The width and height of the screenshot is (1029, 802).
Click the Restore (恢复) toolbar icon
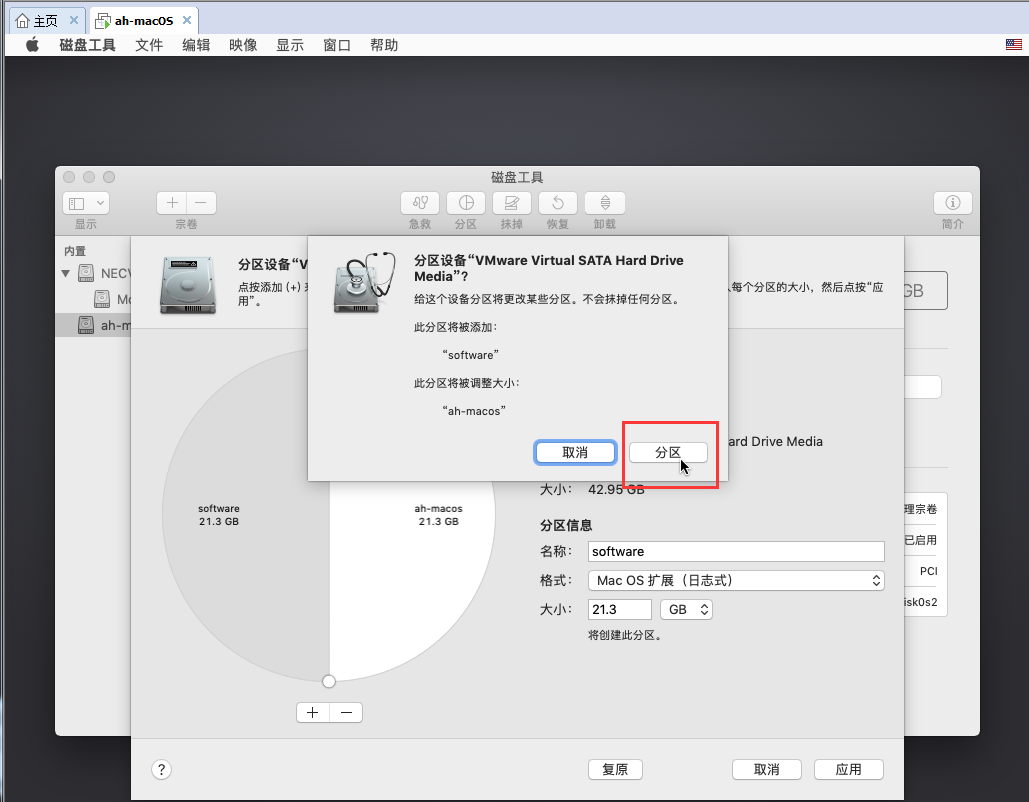click(558, 203)
